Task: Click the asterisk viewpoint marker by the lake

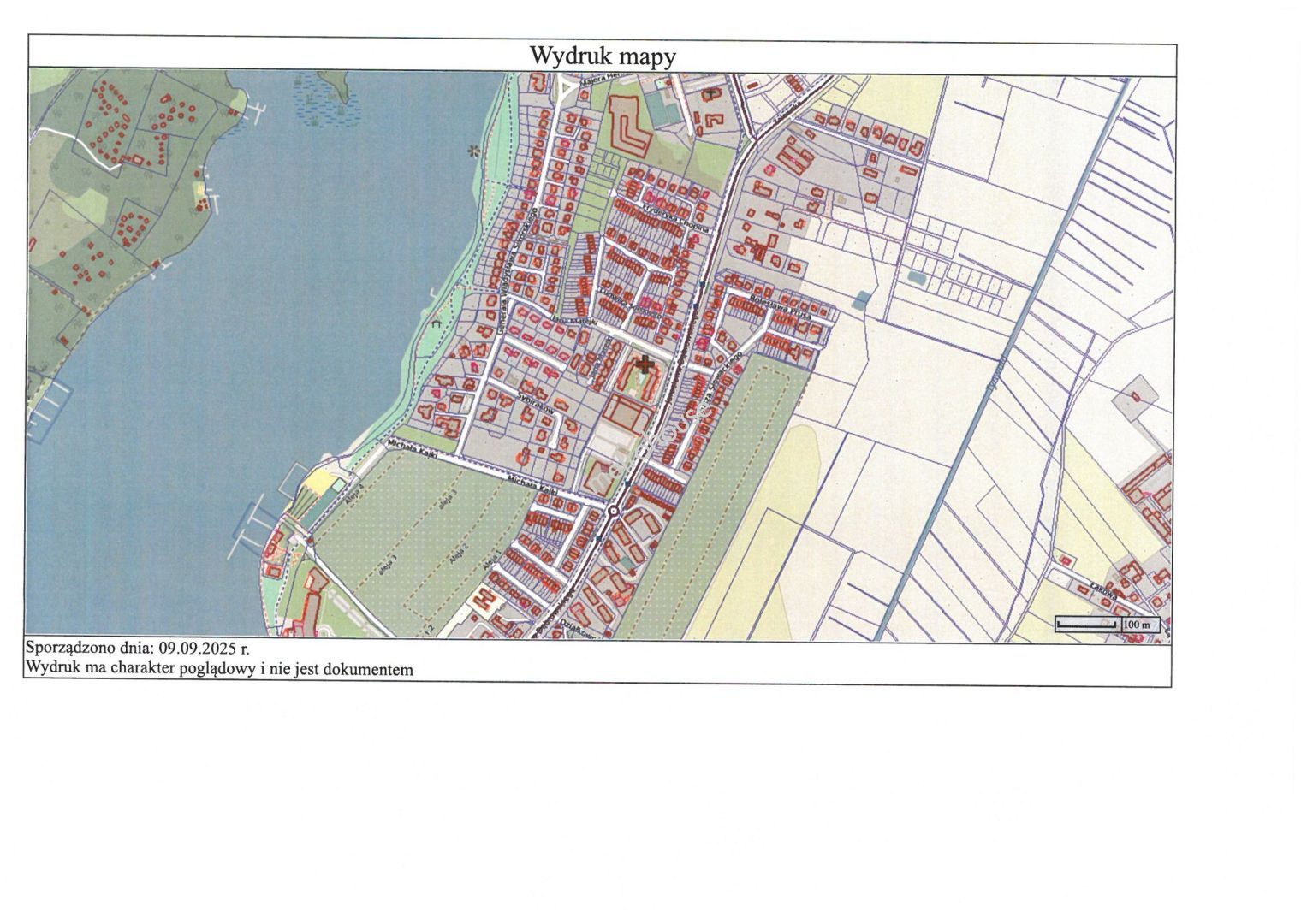Action: (x=472, y=151)
